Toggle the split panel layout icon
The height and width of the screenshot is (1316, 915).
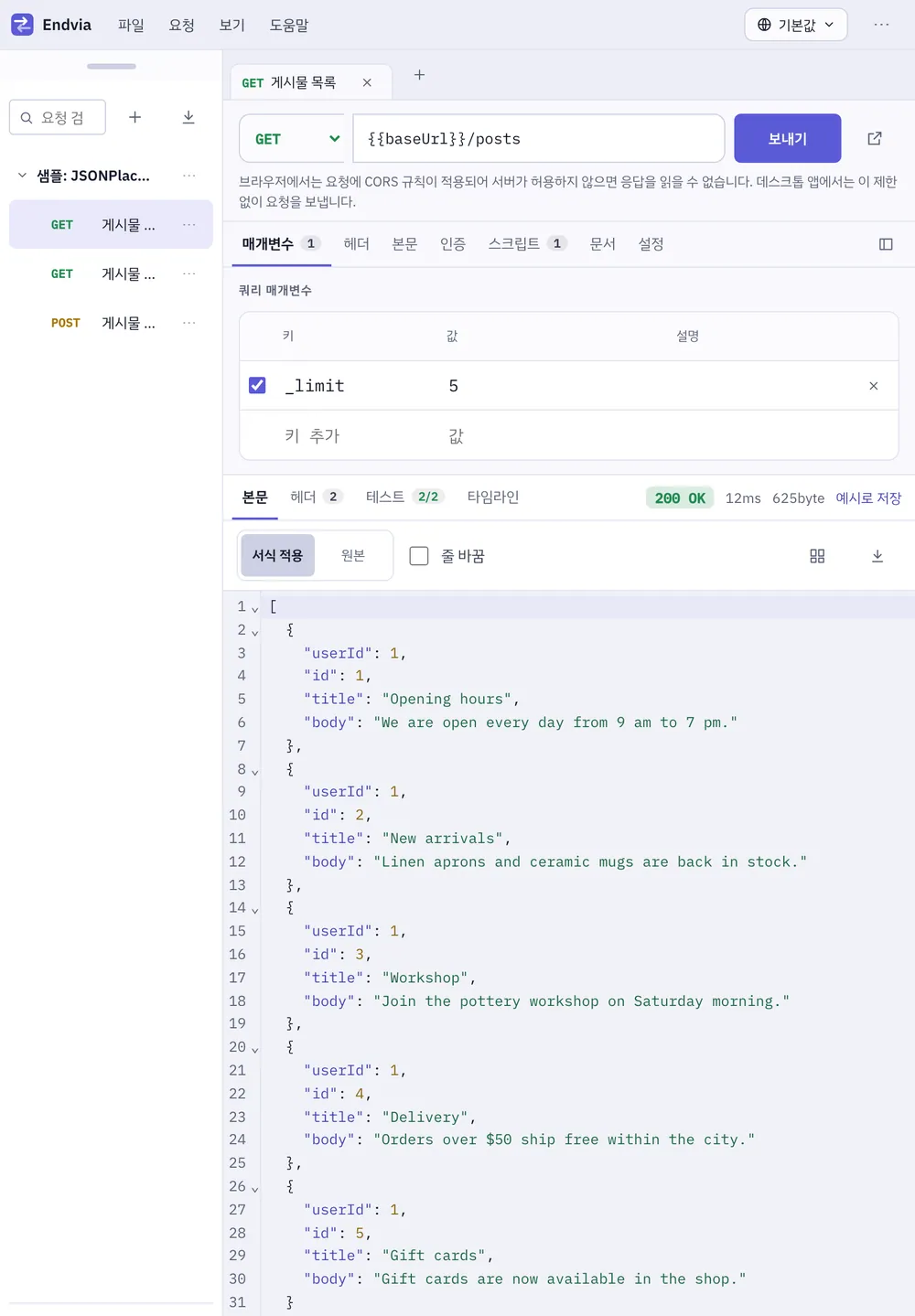(886, 244)
